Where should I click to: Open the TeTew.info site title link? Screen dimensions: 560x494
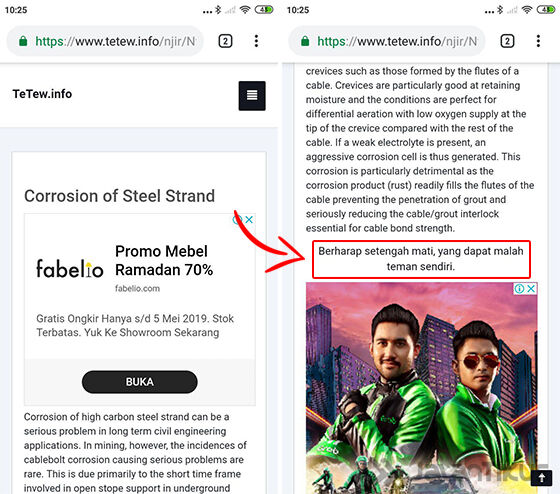click(42, 94)
